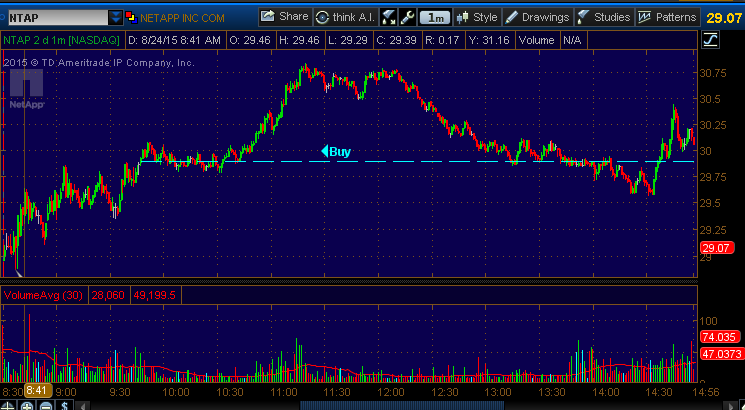Click the Share button in toolbar
The height and width of the screenshot is (410, 745).
coord(284,17)
